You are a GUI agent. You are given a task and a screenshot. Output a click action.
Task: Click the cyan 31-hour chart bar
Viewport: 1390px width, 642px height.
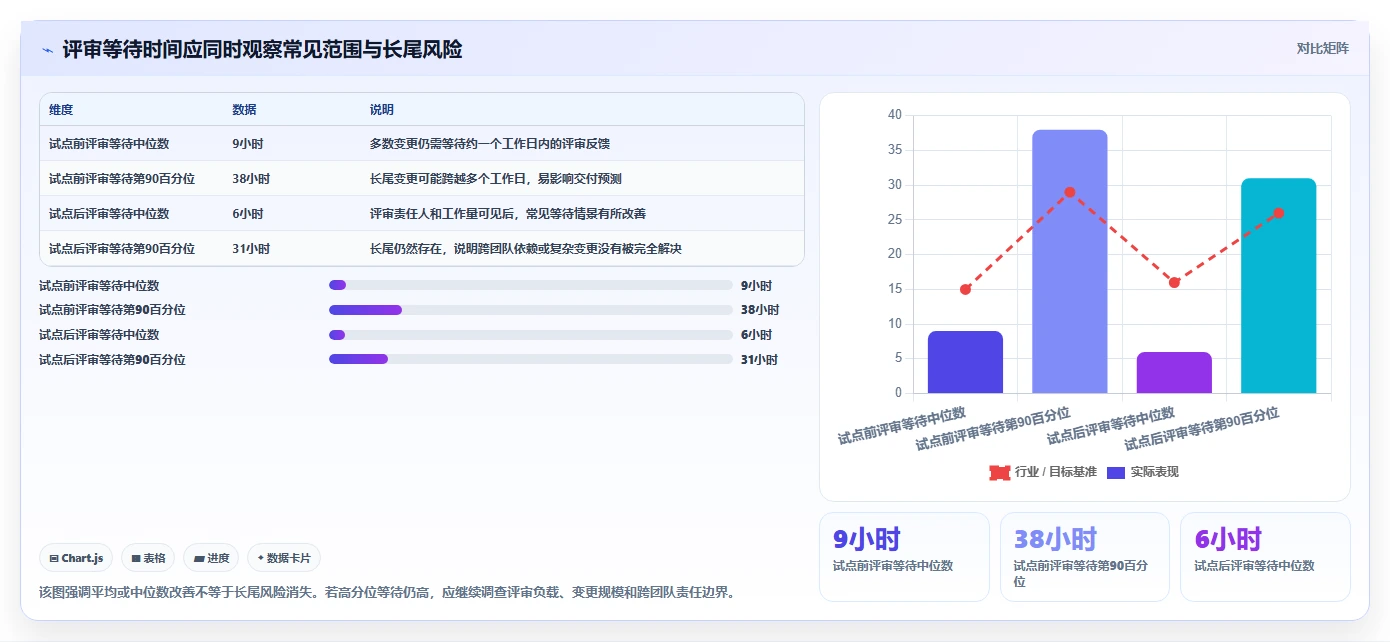pyautogui.click(x=1278, y=286)
